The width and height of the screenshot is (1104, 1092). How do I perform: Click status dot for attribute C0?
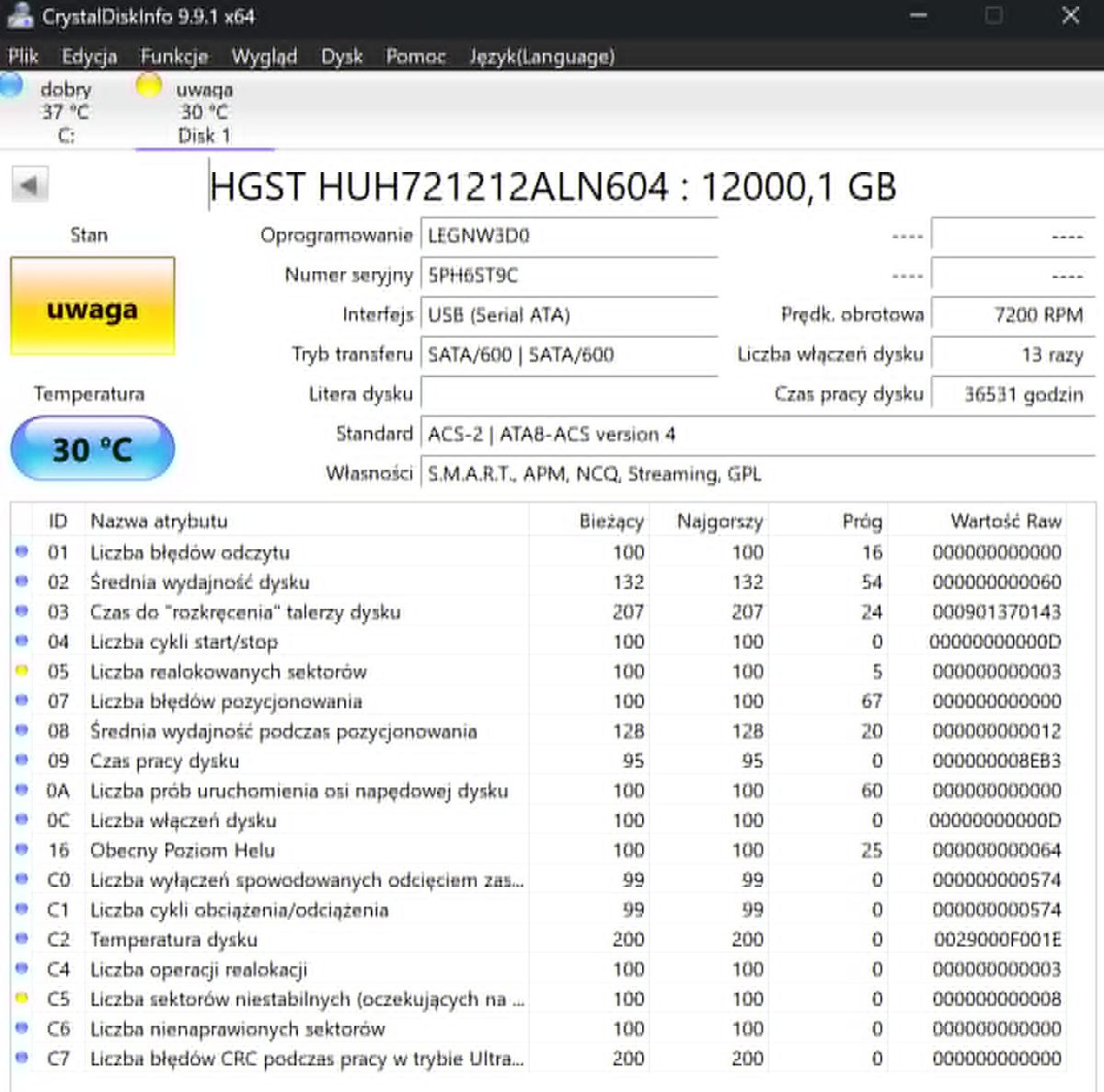click(x=21, y=879)
